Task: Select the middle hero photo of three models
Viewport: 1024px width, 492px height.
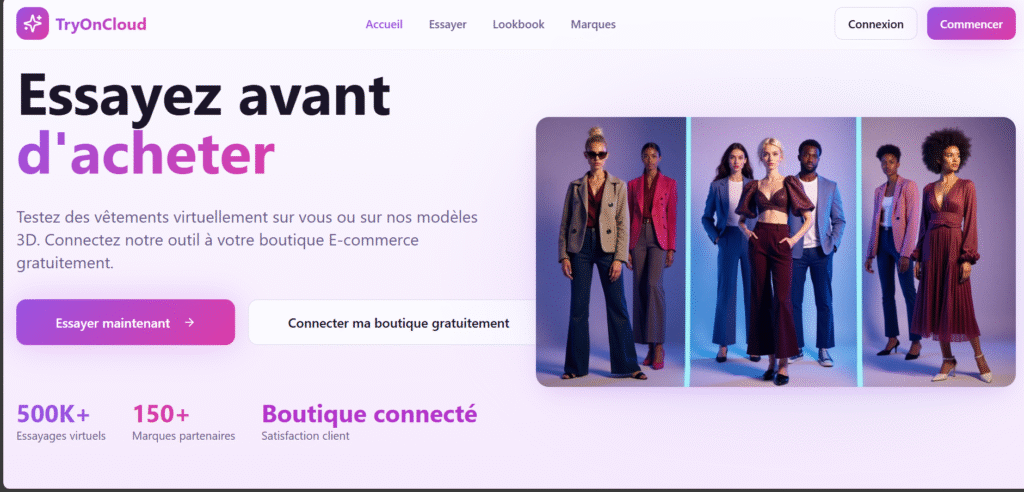Action: tap(774, 251)
